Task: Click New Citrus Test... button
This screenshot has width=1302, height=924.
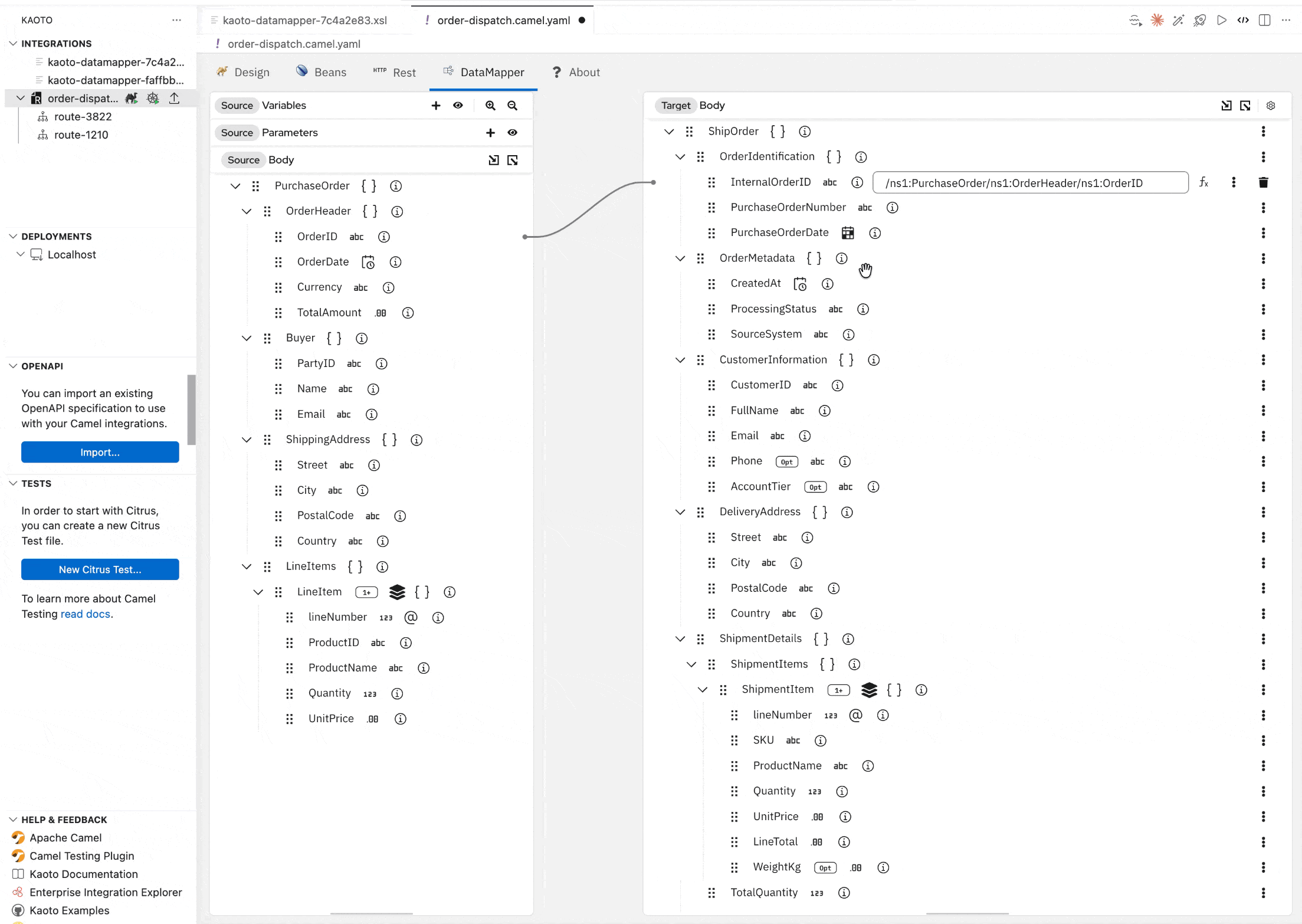Action: tap(100, 570)
